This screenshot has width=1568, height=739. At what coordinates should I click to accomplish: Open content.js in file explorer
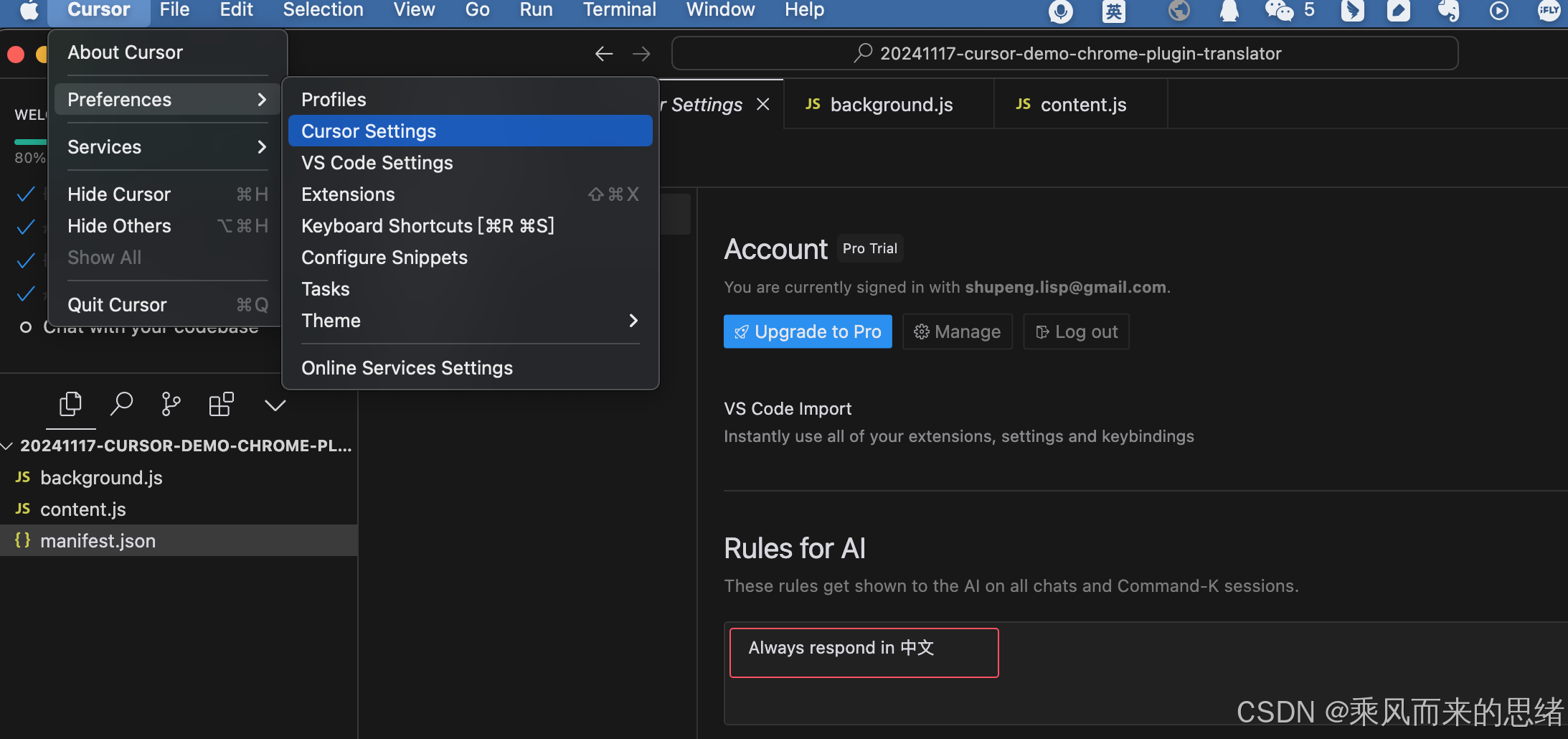[179, 509]
